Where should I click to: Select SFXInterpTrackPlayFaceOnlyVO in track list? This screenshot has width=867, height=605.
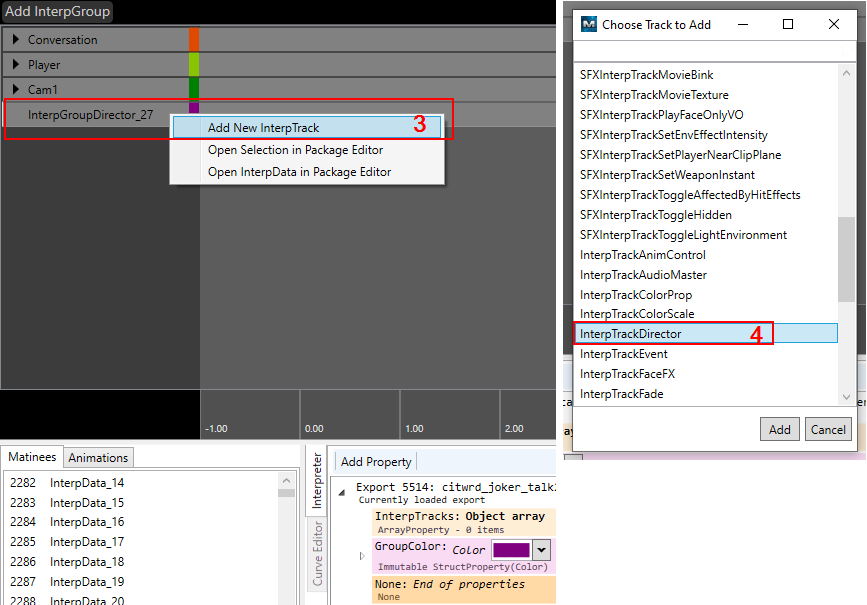[706, 114]
